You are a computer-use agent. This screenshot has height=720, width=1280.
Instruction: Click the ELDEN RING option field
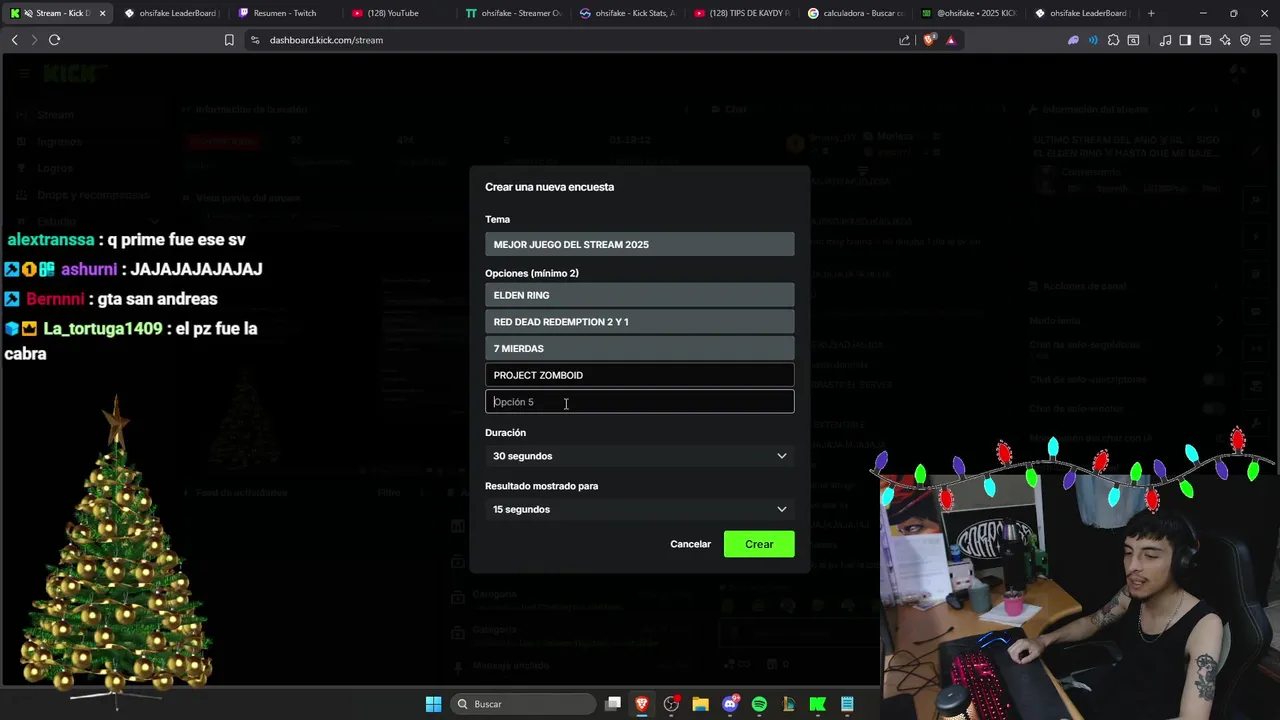(x=640, y=295)
